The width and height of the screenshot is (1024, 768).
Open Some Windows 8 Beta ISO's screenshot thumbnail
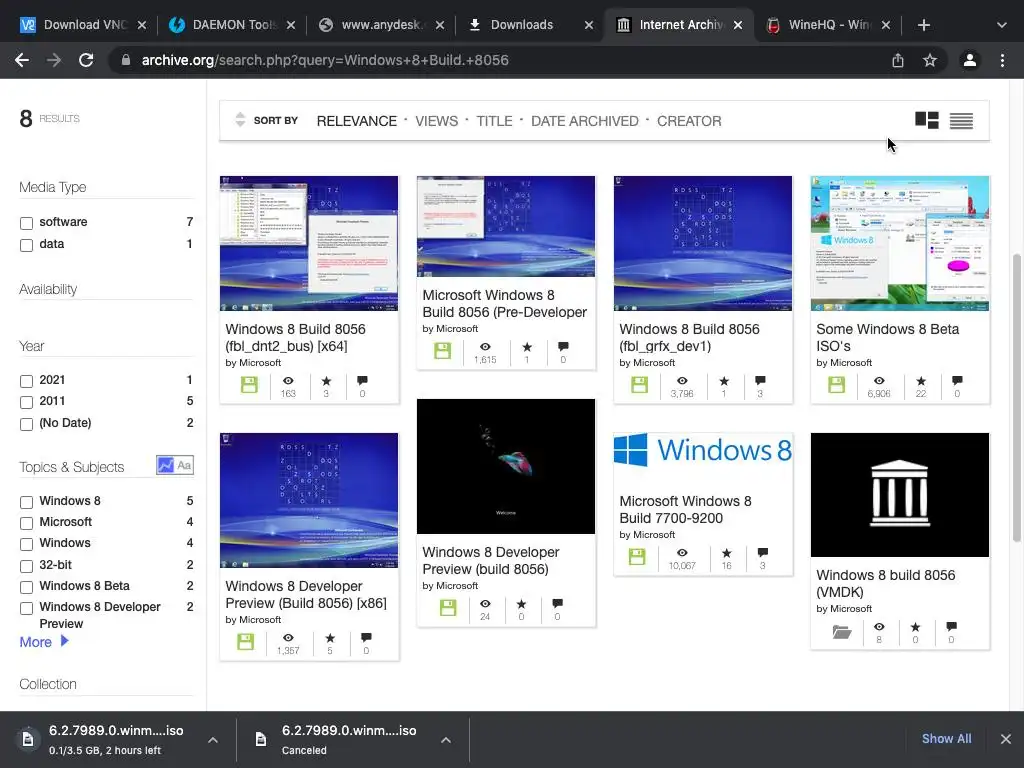coord(900,243)
